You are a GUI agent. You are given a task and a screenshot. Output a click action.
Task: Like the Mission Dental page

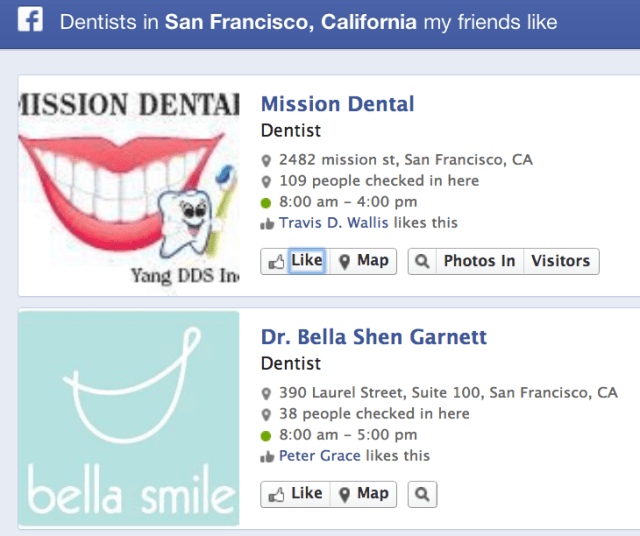295,261
